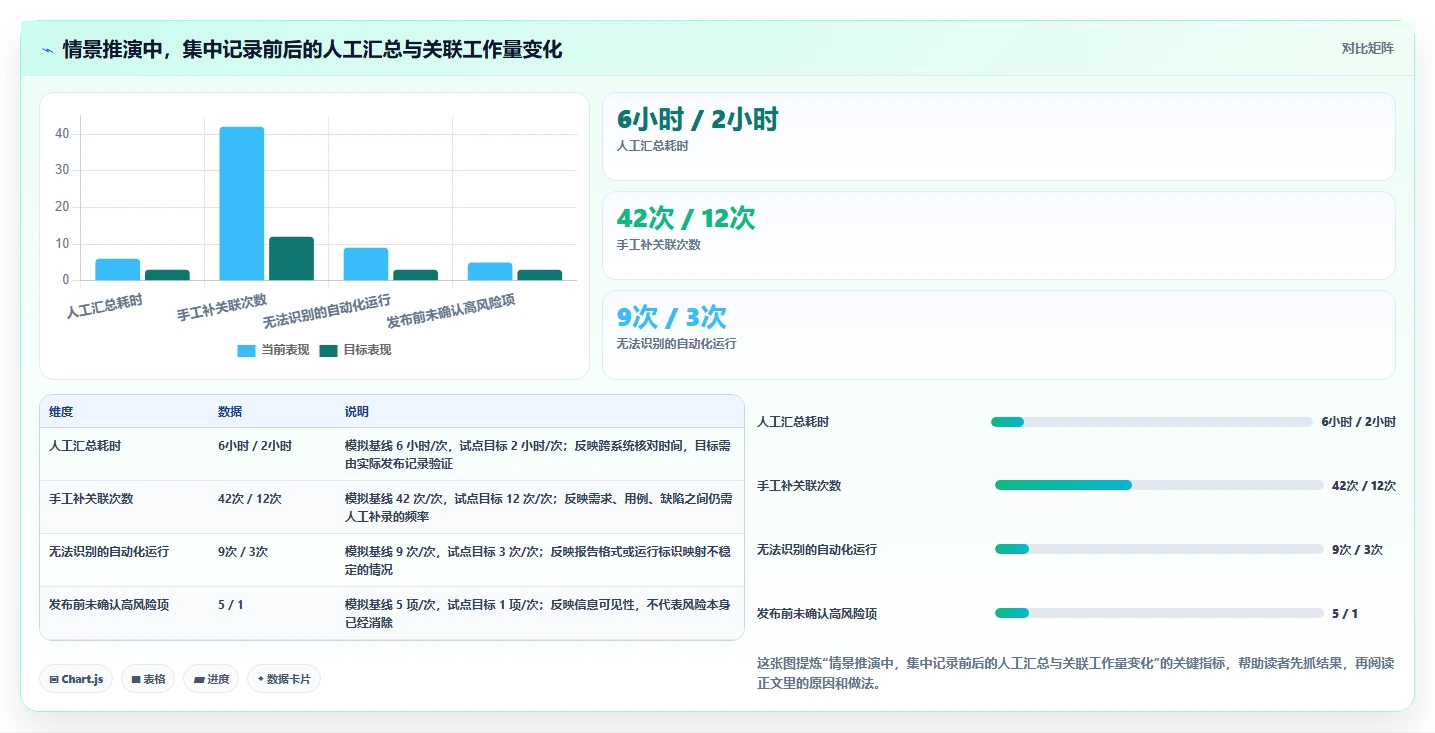Image resolution: width=1435 pixels, height=733 pixels.
Task: Click the 维度 table column header
Action: point(61,412)
